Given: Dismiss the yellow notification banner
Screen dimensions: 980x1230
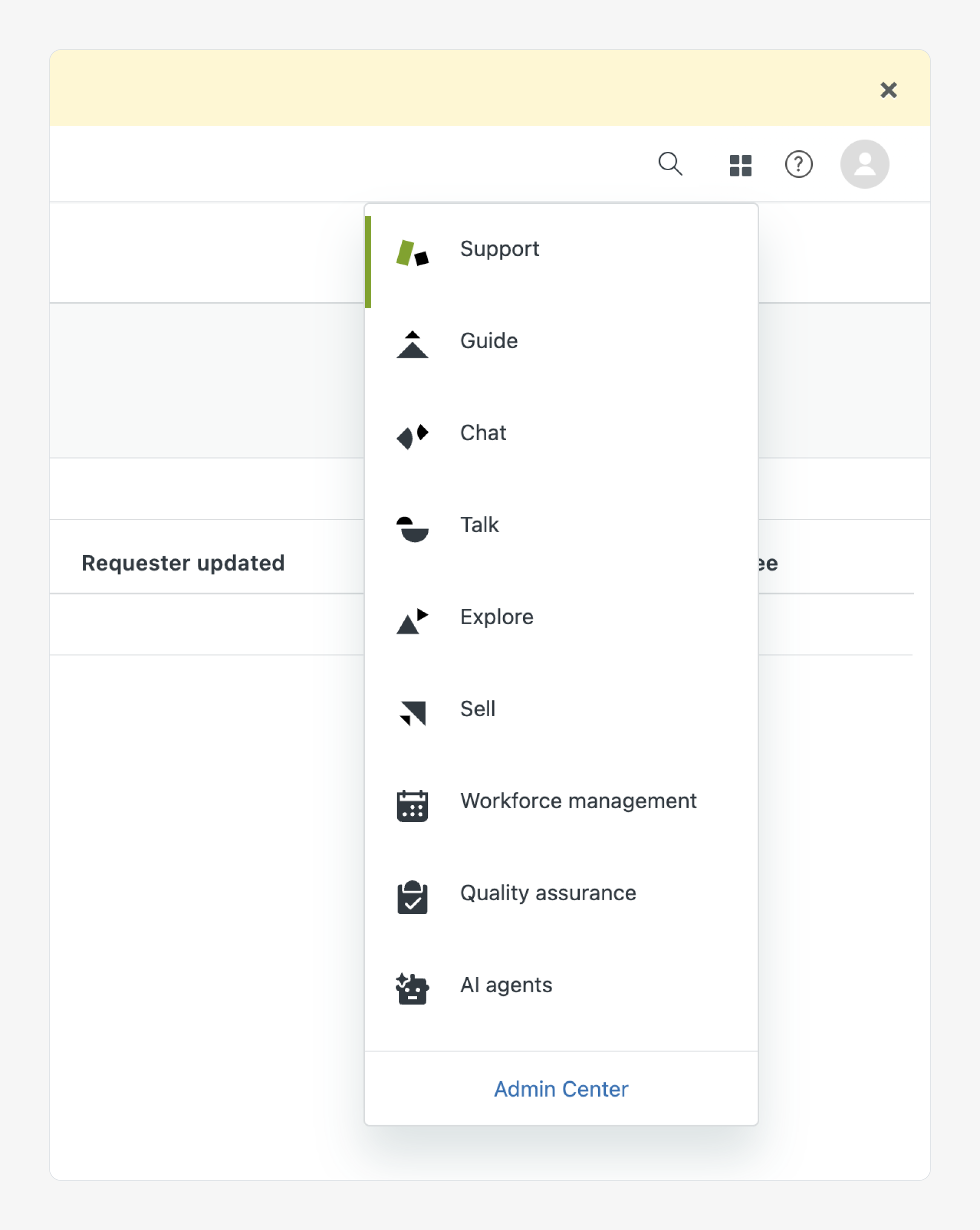Looking at the screenshot, I should pyautogui.click(x=888, y=90).
